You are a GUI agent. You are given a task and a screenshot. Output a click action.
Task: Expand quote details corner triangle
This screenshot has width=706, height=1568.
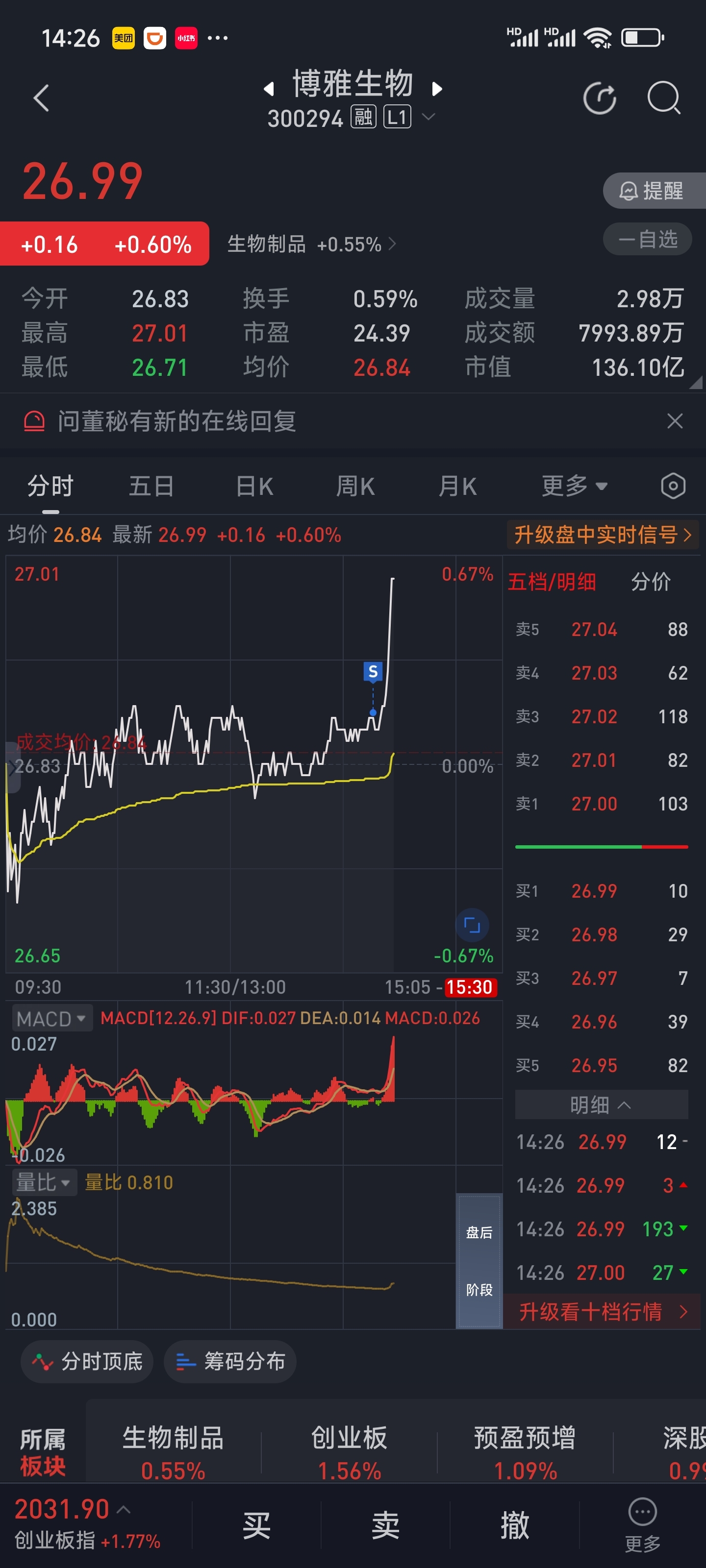[696, 382]
